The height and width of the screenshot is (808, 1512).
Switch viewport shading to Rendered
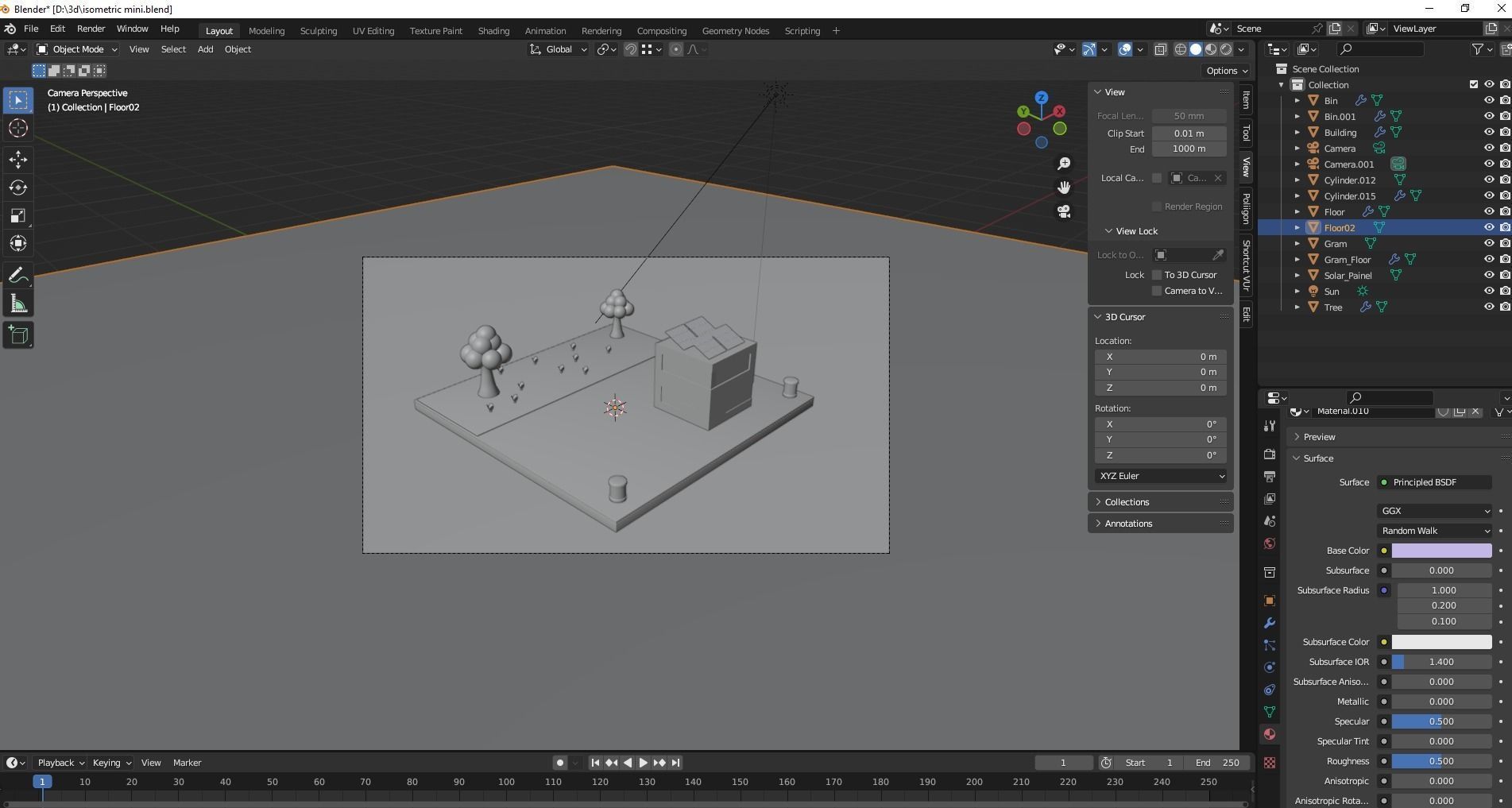[x=1226, y=49]
